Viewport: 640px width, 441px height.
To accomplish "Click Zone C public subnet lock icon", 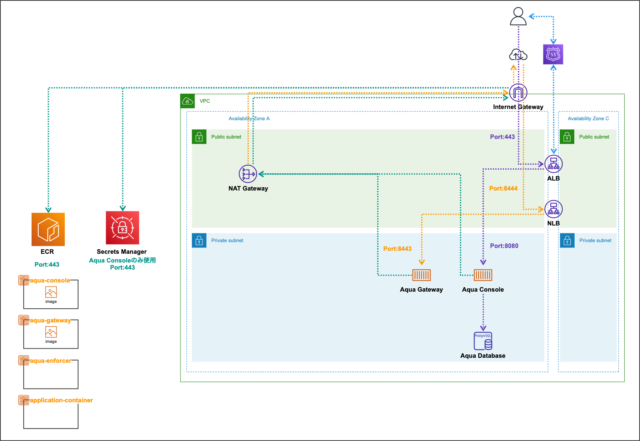I will [x=567, y=137].
